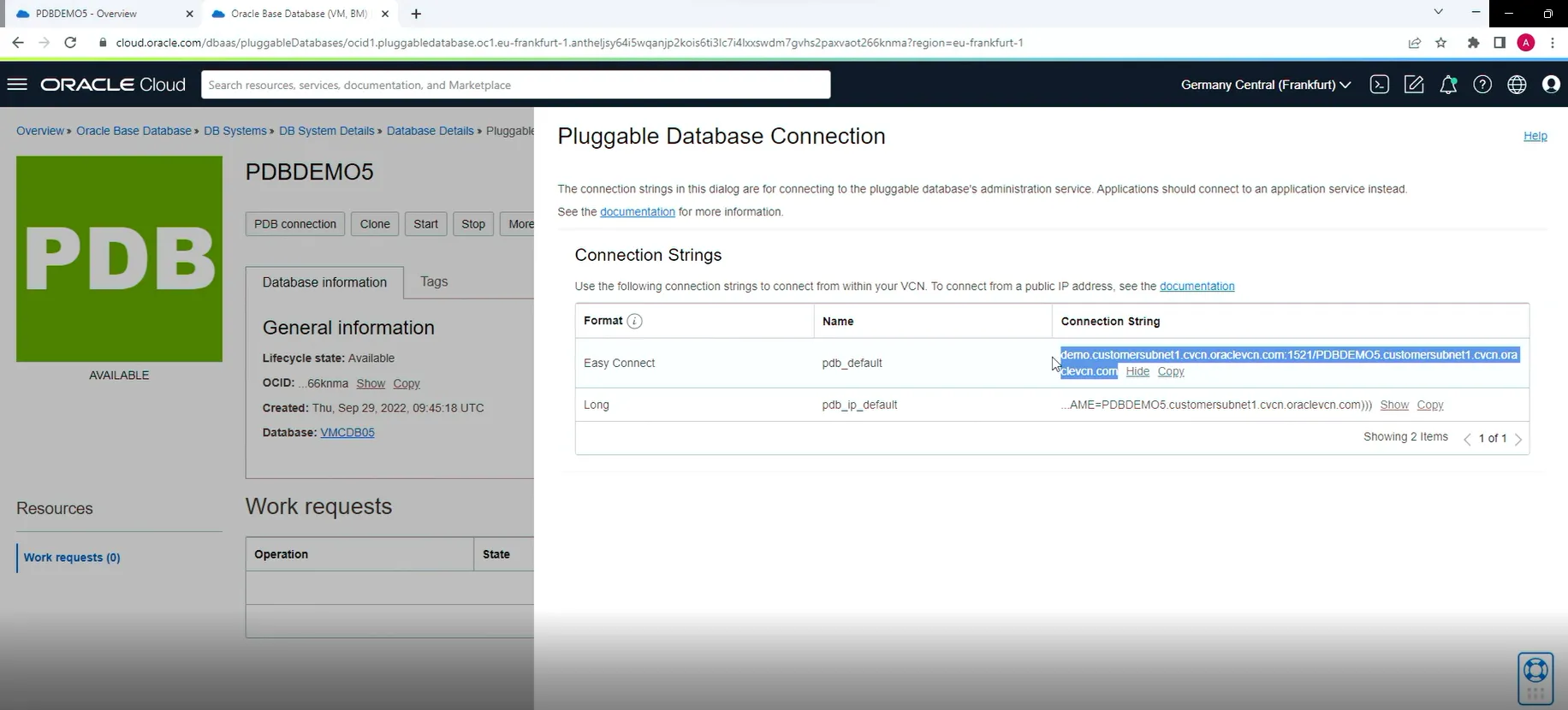Click the Format column info icon

click(634, 322)
